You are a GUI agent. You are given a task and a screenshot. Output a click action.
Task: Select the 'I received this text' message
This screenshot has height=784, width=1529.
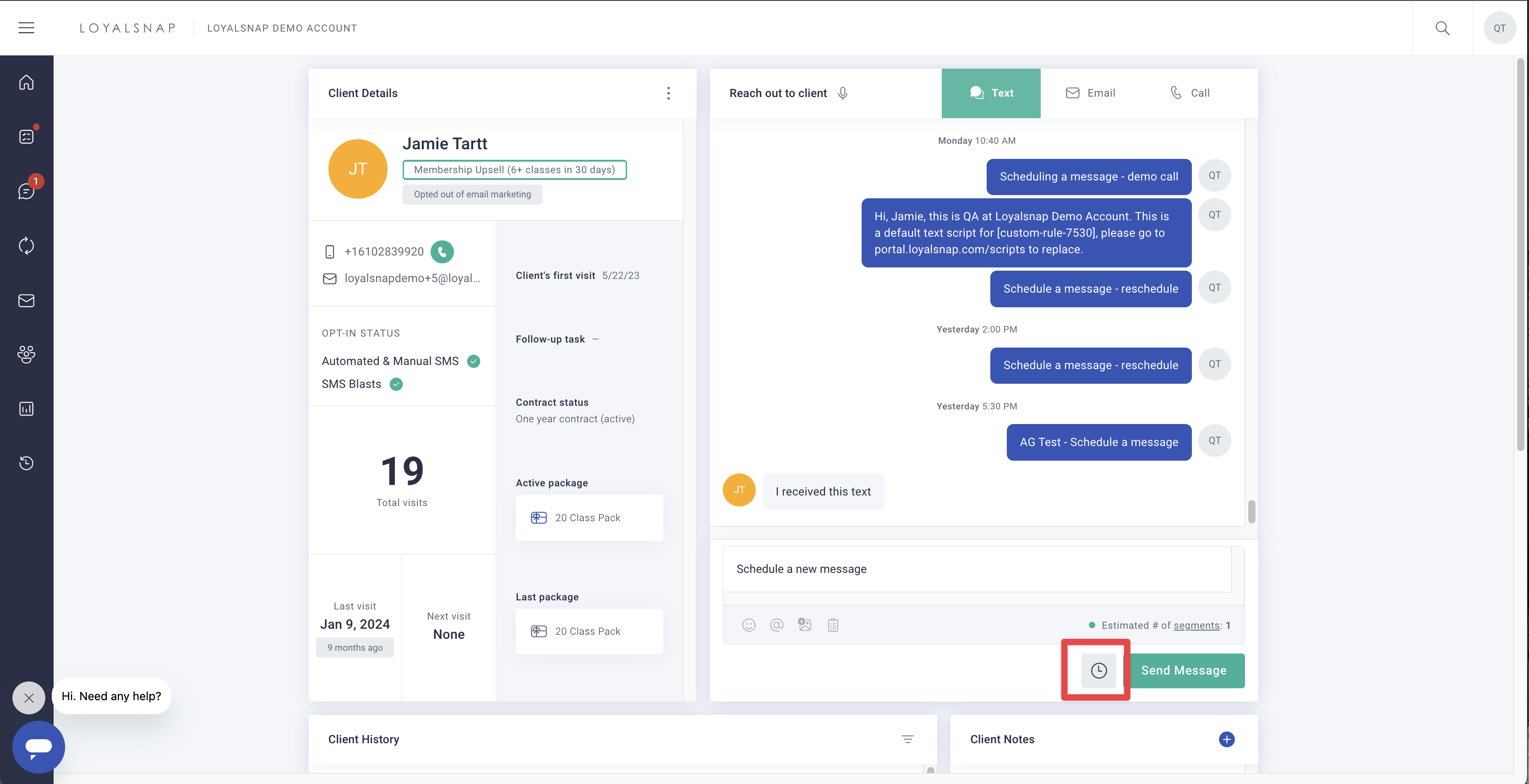click(x=823, y=492)
